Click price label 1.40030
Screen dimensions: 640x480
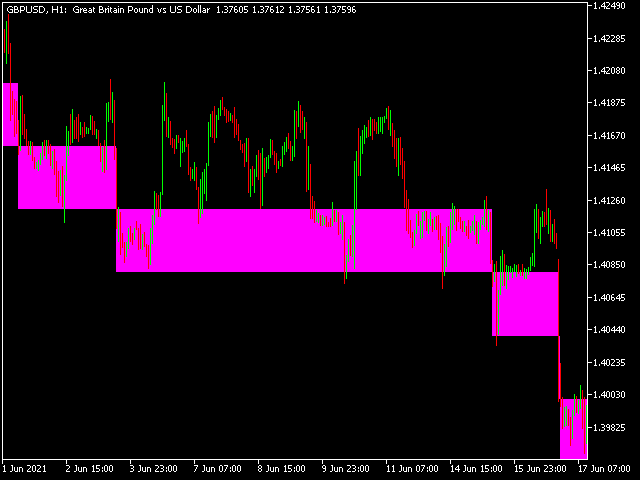coord(609,394)
